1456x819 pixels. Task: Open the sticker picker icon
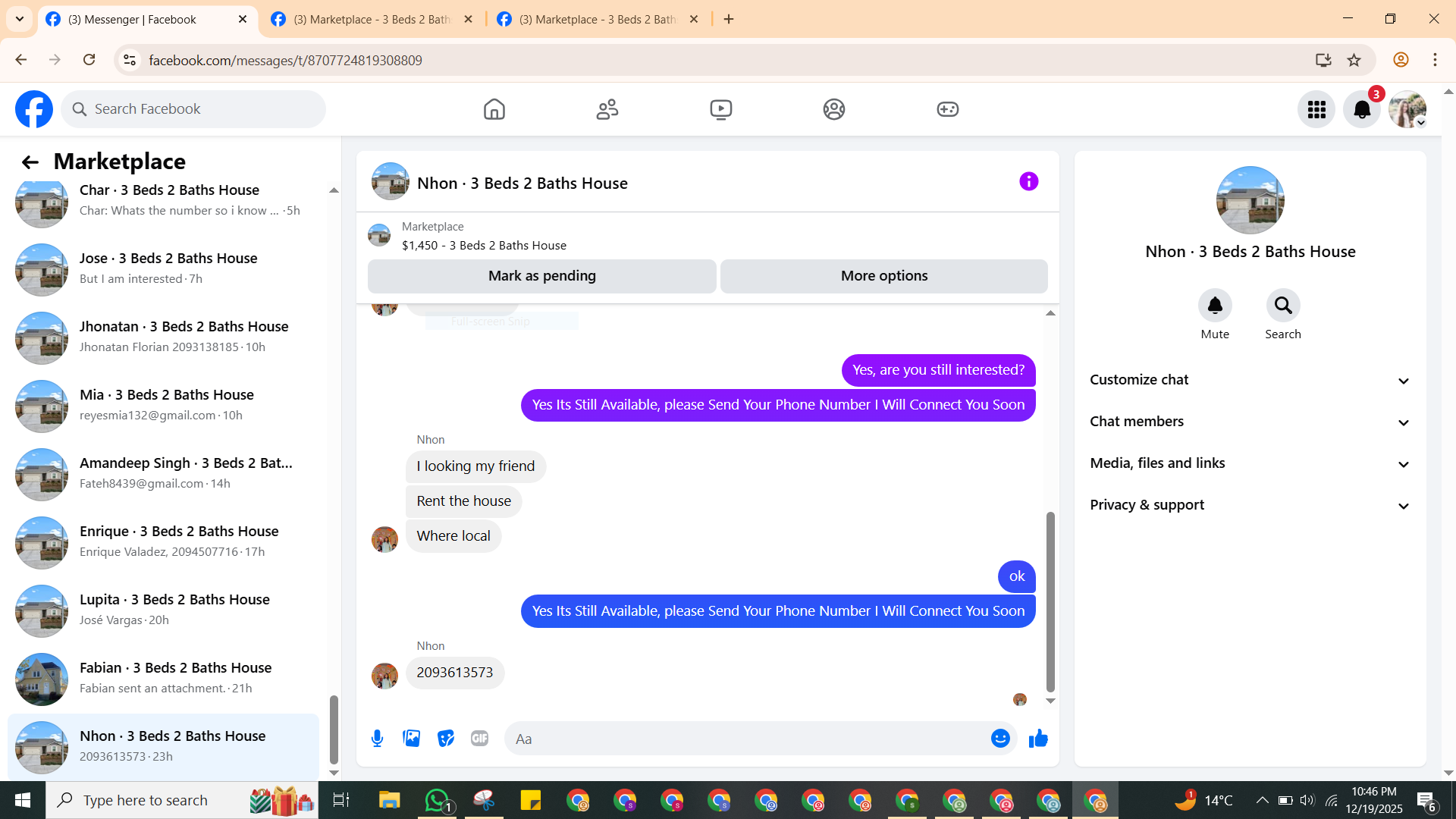click(x=446, y=739)
